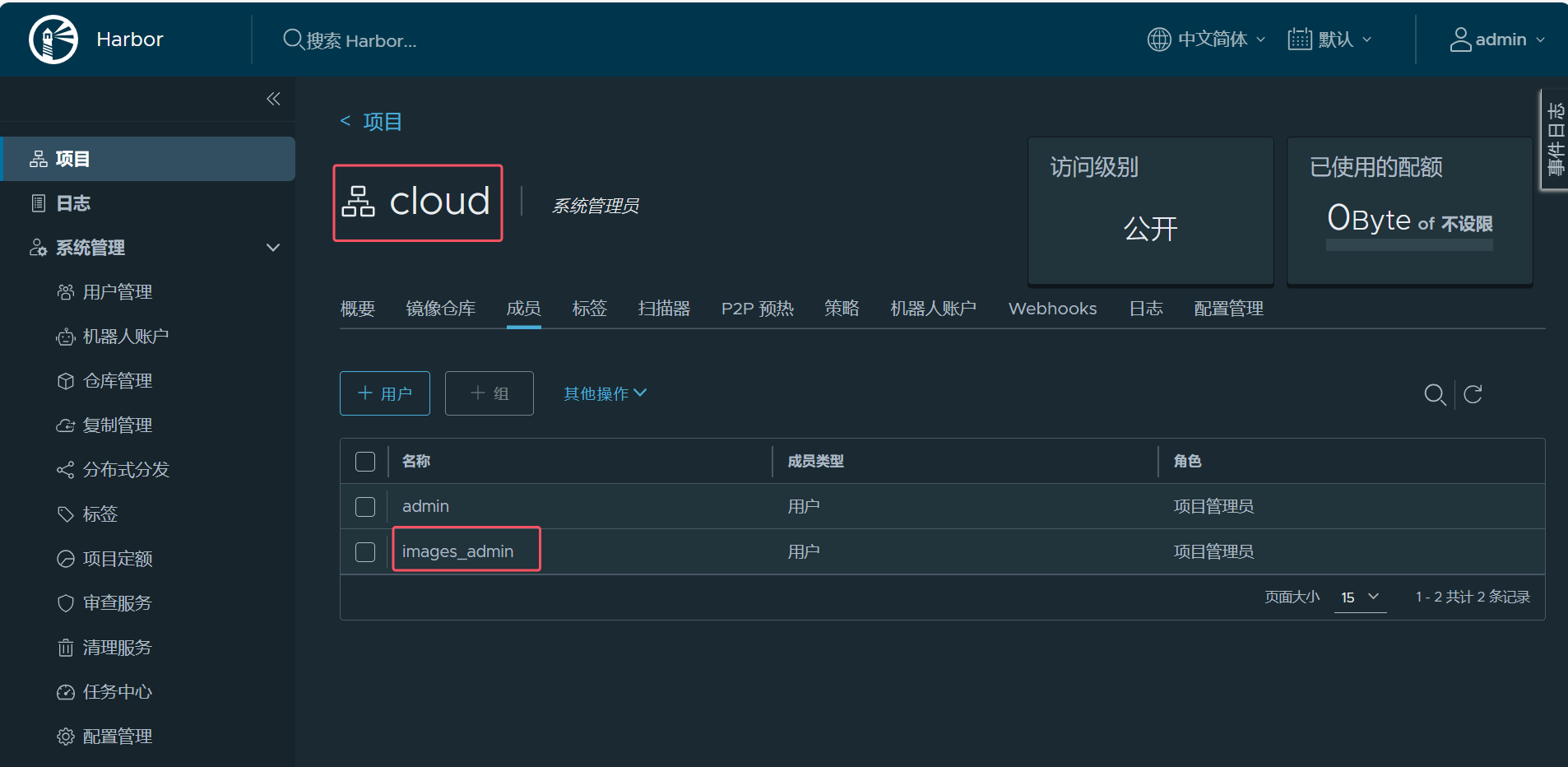Click the admin user avatar icon

tap(1460, 40)
